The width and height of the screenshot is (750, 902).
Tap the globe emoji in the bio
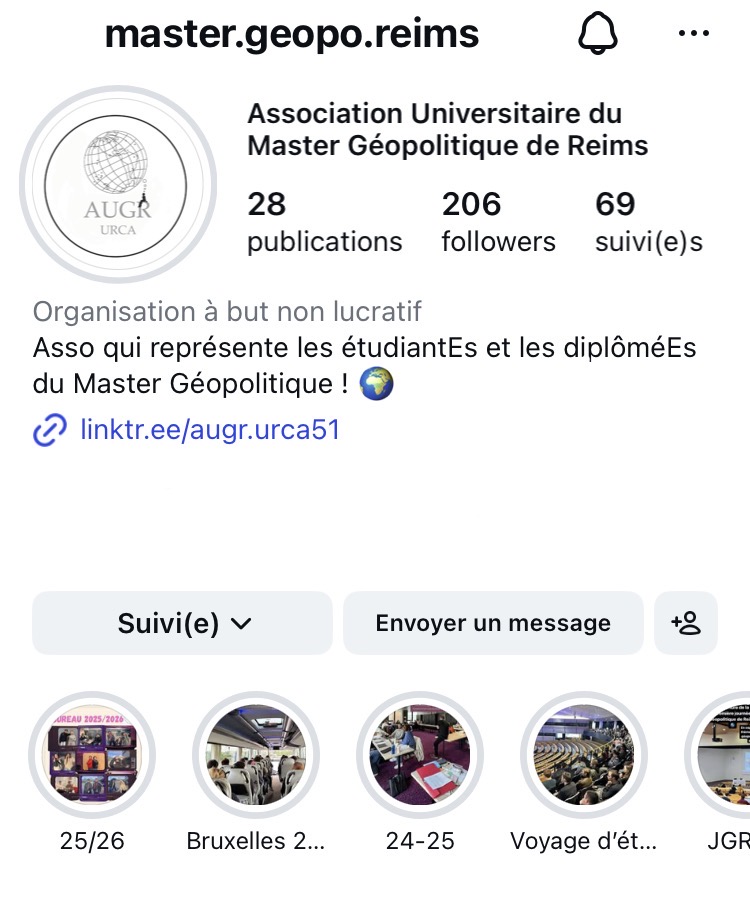point(376,385)
